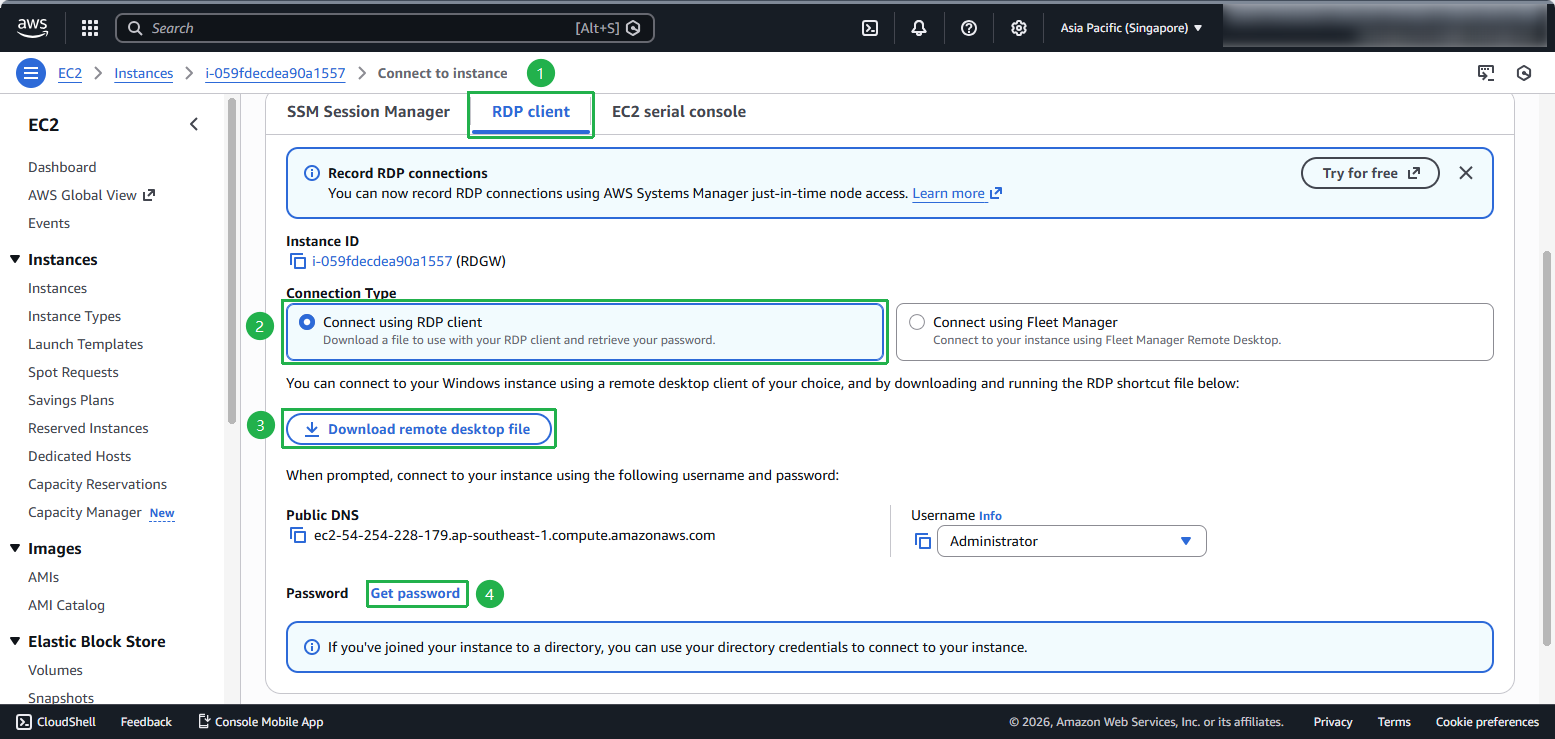
Task: Switch to the EC2 serial console tab
Action: pos(678,112)
